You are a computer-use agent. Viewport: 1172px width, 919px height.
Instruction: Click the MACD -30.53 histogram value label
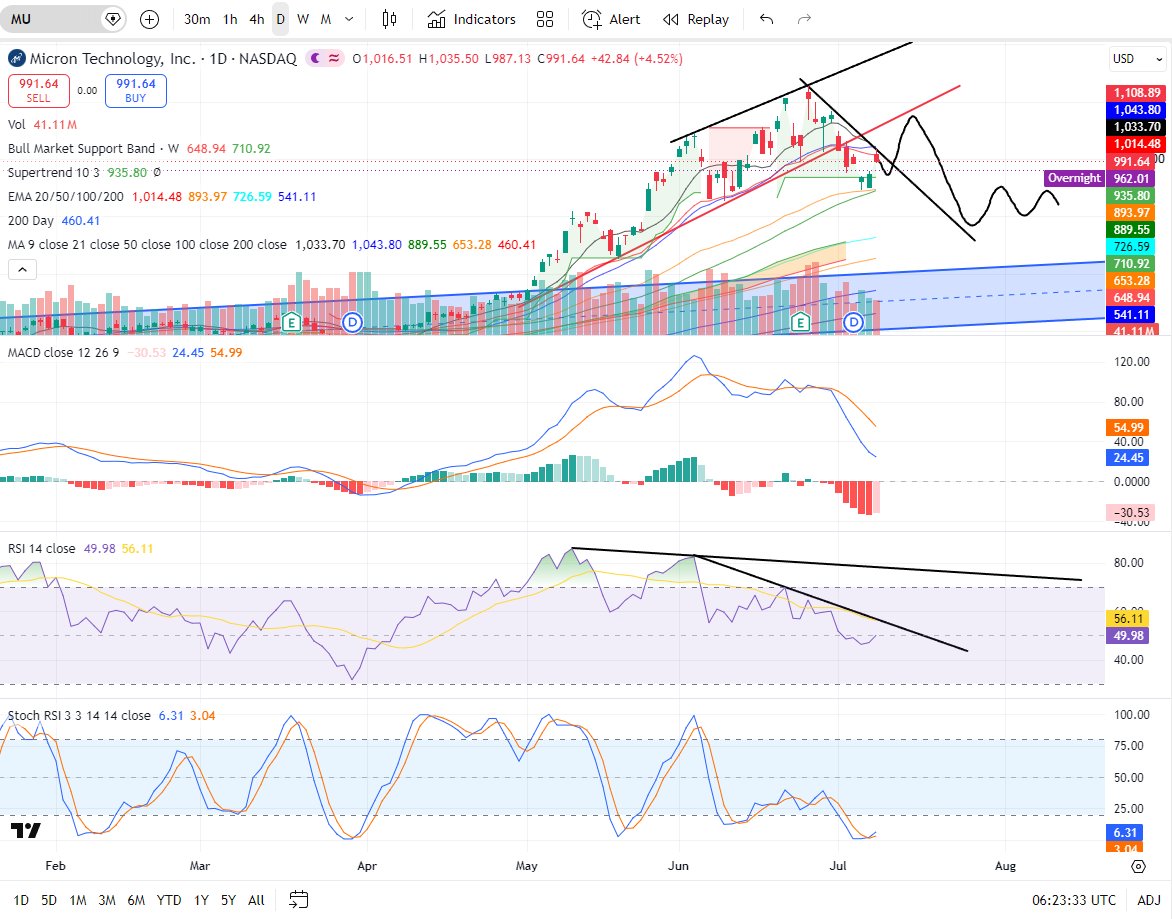1130,513
